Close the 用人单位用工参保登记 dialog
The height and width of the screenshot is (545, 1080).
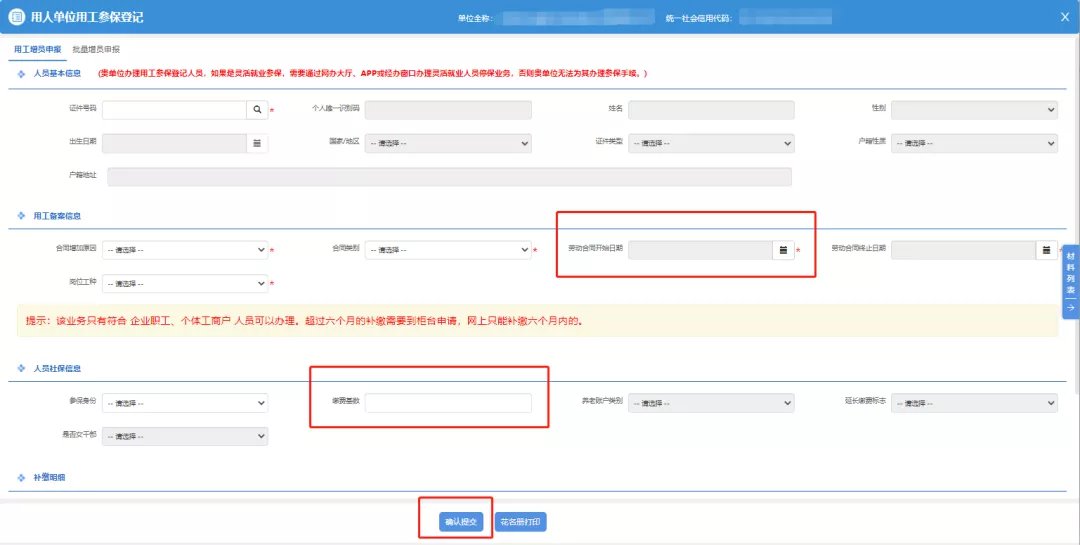tap(1064, 17)
